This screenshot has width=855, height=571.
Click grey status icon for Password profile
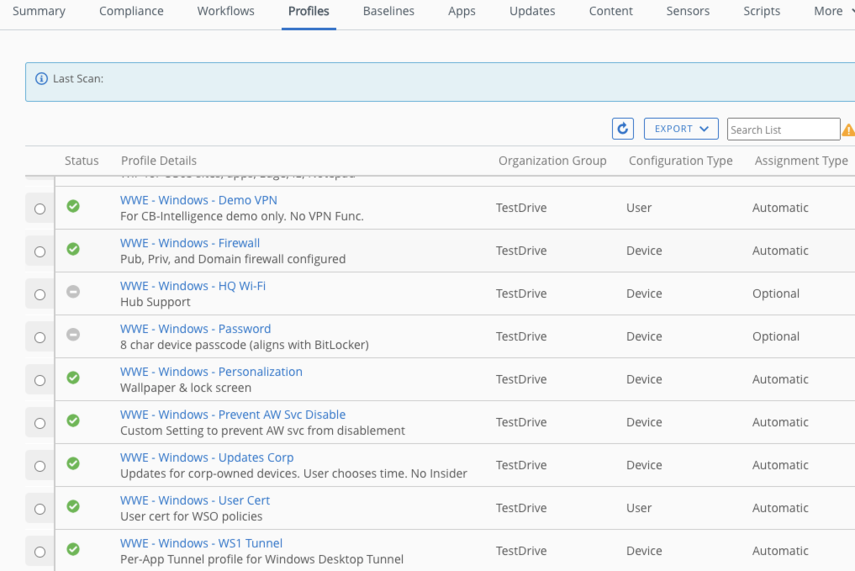coord(73,335)
